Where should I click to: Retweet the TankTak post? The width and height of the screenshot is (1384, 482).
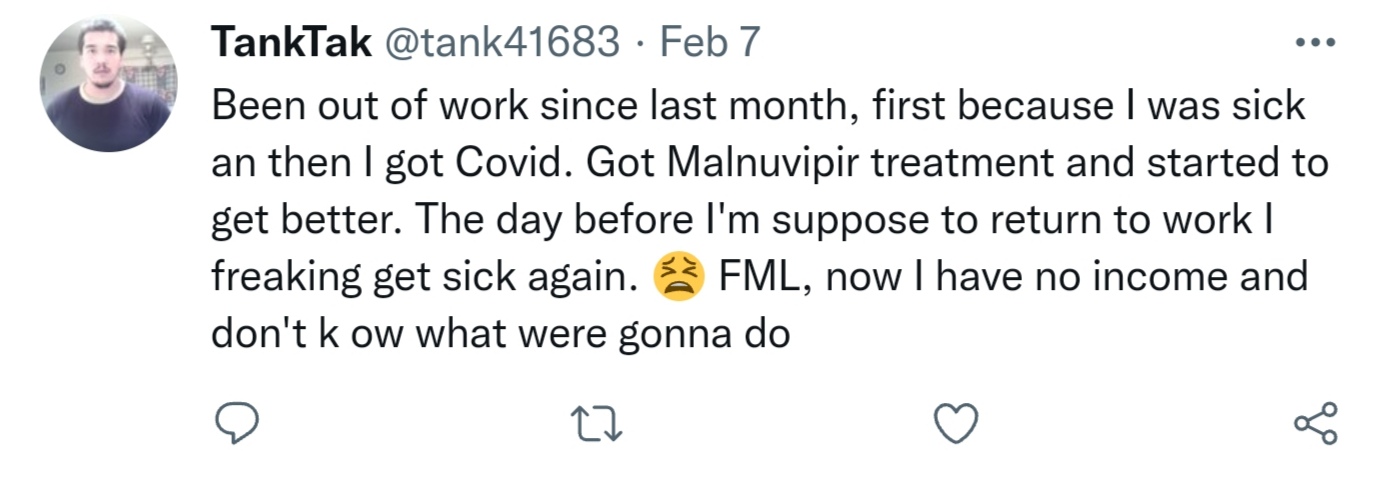point(600,425)
